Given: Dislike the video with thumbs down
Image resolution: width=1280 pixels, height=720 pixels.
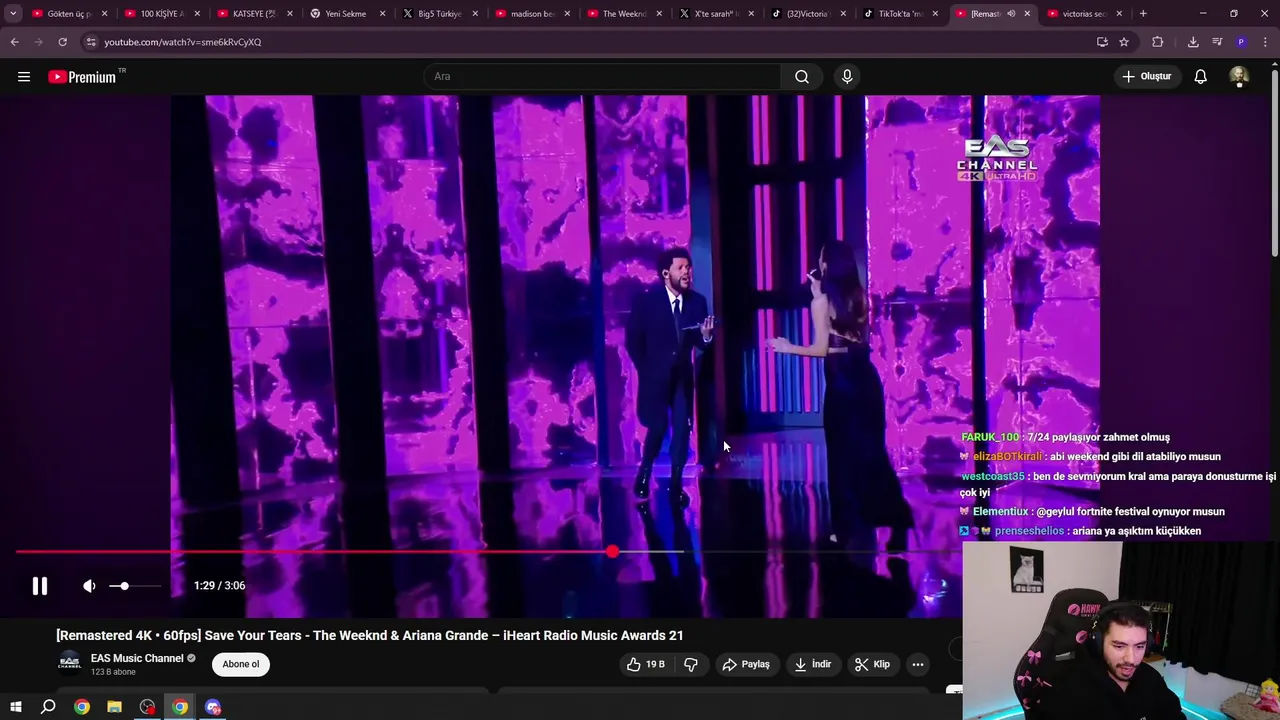Looking at the screenshot, I should pos(691,664).
